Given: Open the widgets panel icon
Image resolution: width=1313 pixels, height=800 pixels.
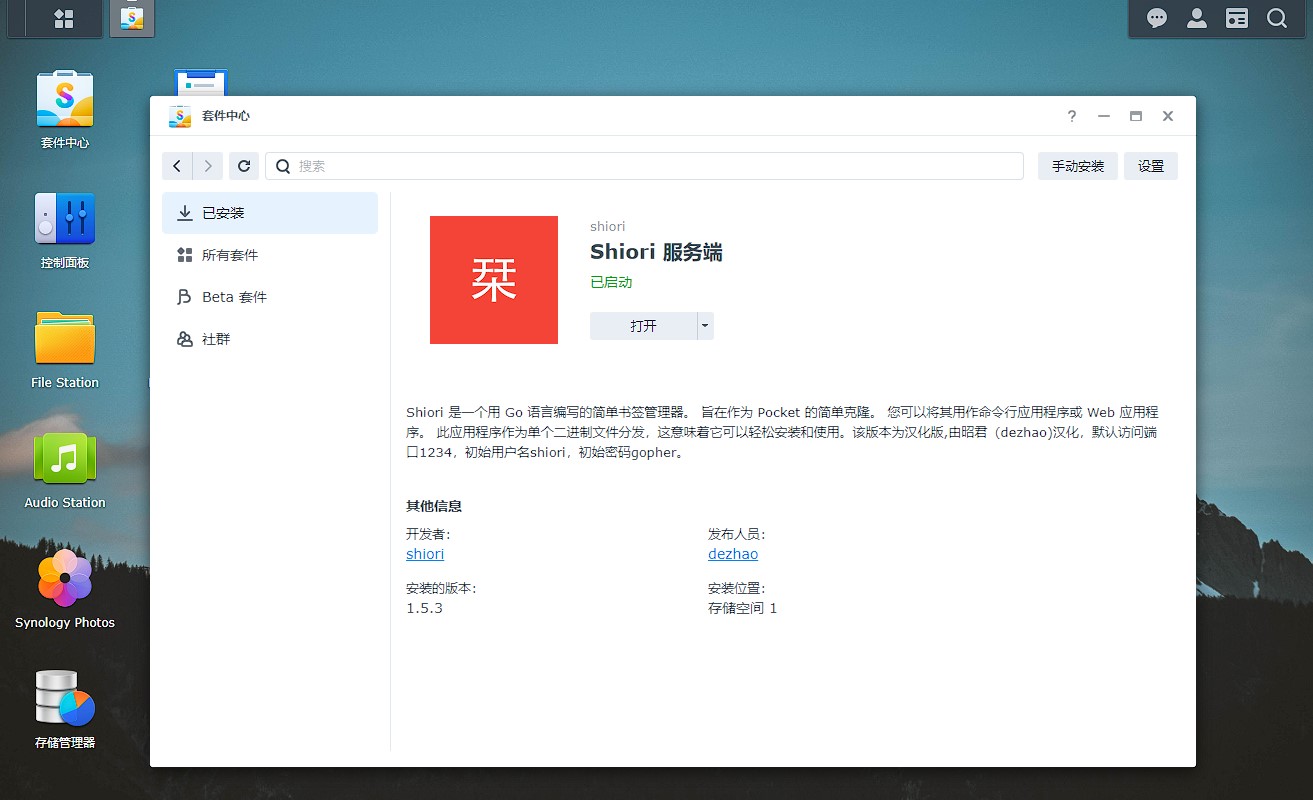Looking at the screenshot, I should click(x=1237, y=18).
